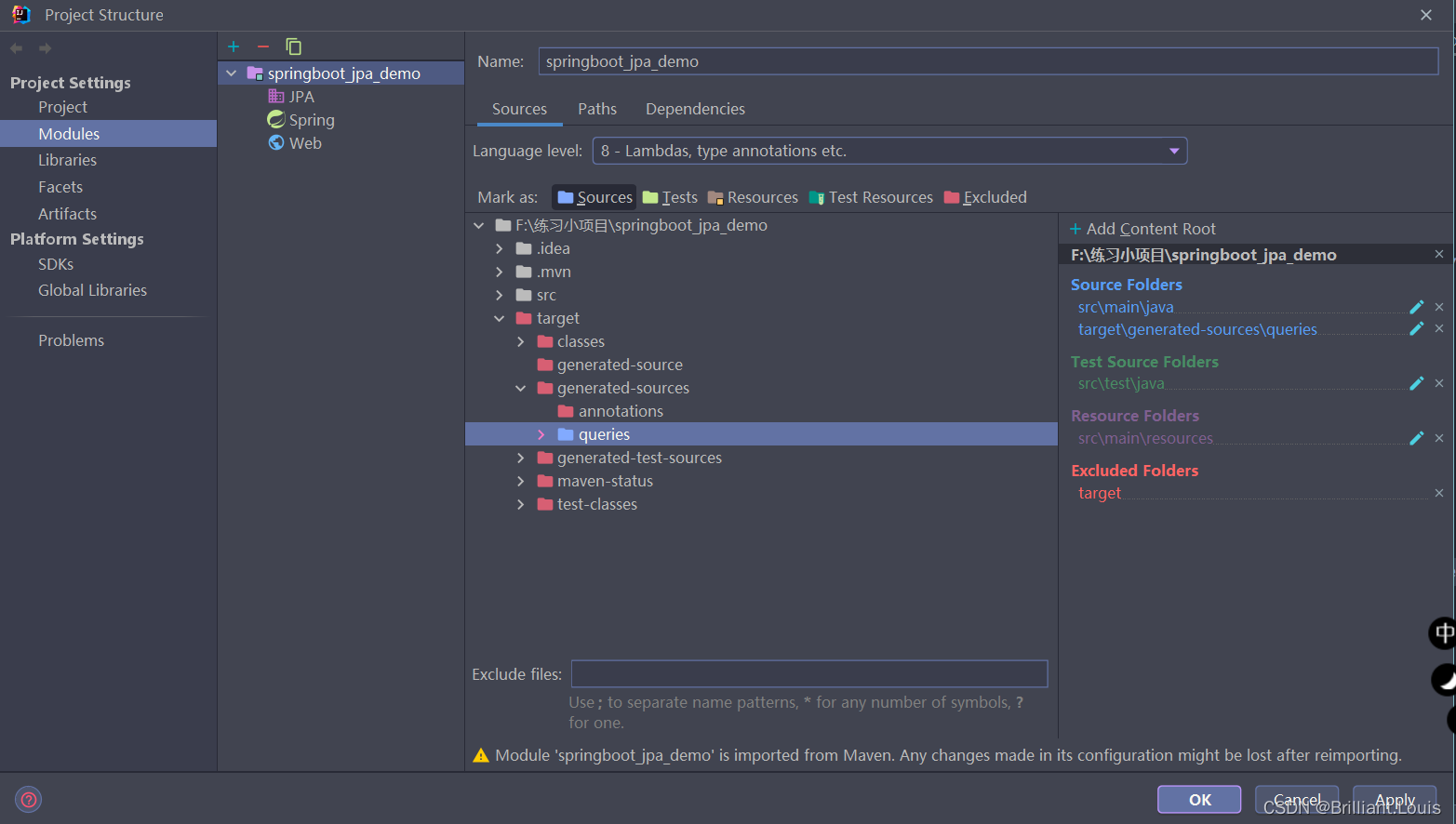Expand the classes folder

click(521, 341)
